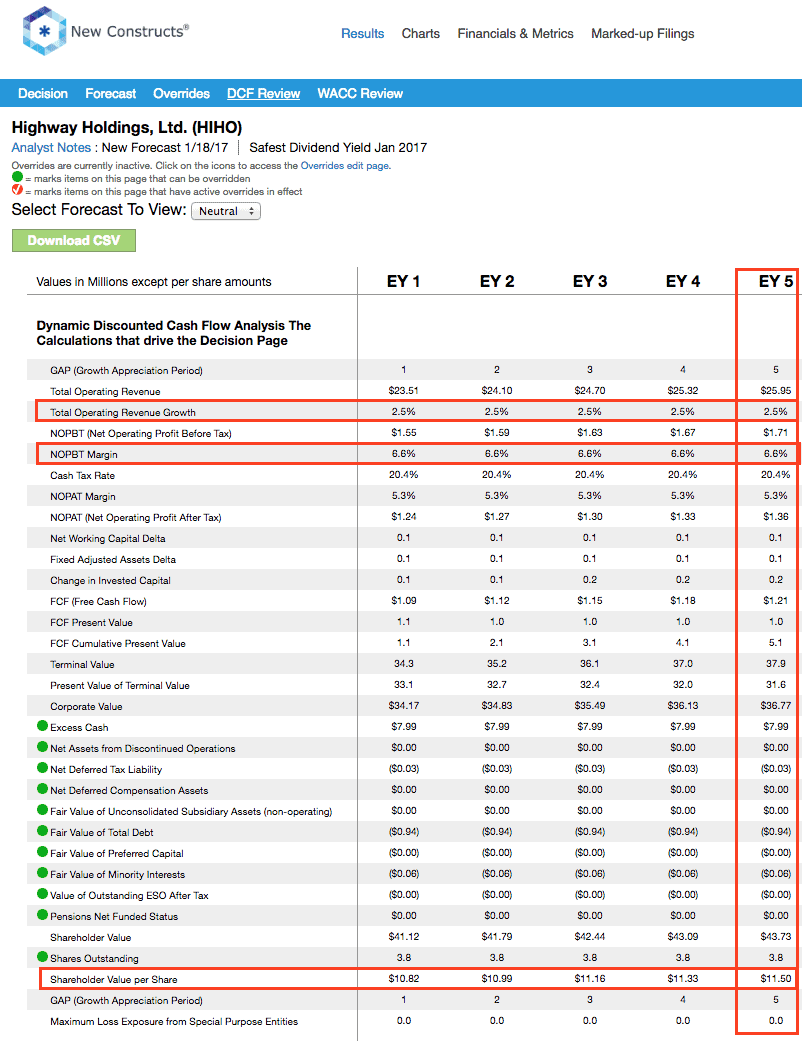This screenshot has width=802, height=1041.
Task: Click the red checkmark active-override legend icon
Action: [x=17, y=190]
